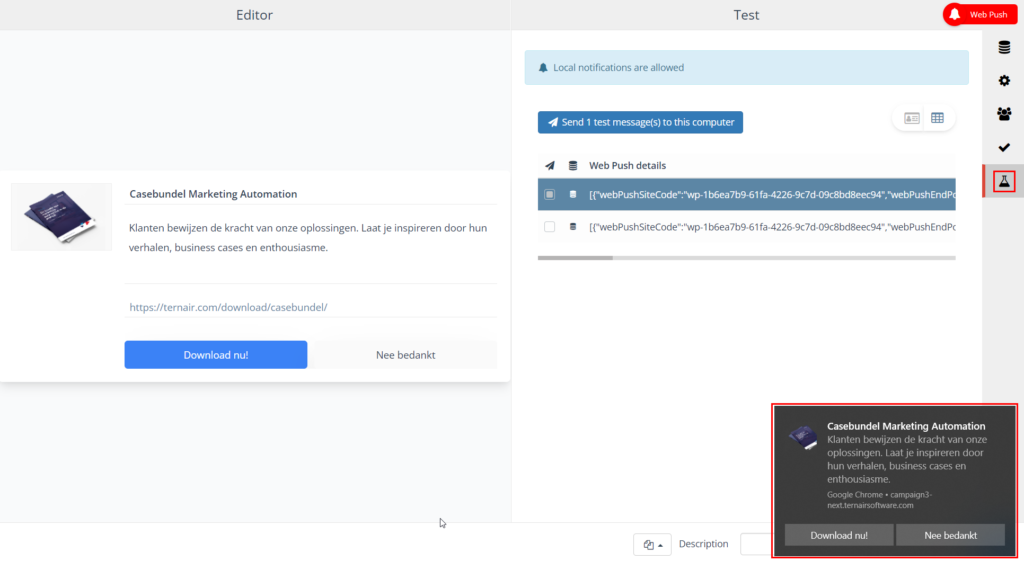Image resolution: width=1024 pixels, height=561 pixels.
Task: Click the paper plane send column header icon
Action: pyautogui.click(x=549, y=165)
